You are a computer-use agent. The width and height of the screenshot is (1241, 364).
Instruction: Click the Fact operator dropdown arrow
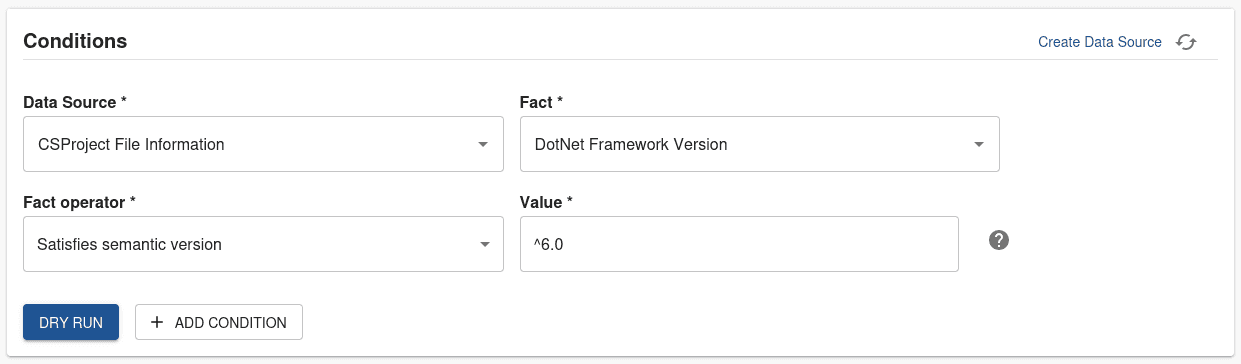click(x=483, y=244)
